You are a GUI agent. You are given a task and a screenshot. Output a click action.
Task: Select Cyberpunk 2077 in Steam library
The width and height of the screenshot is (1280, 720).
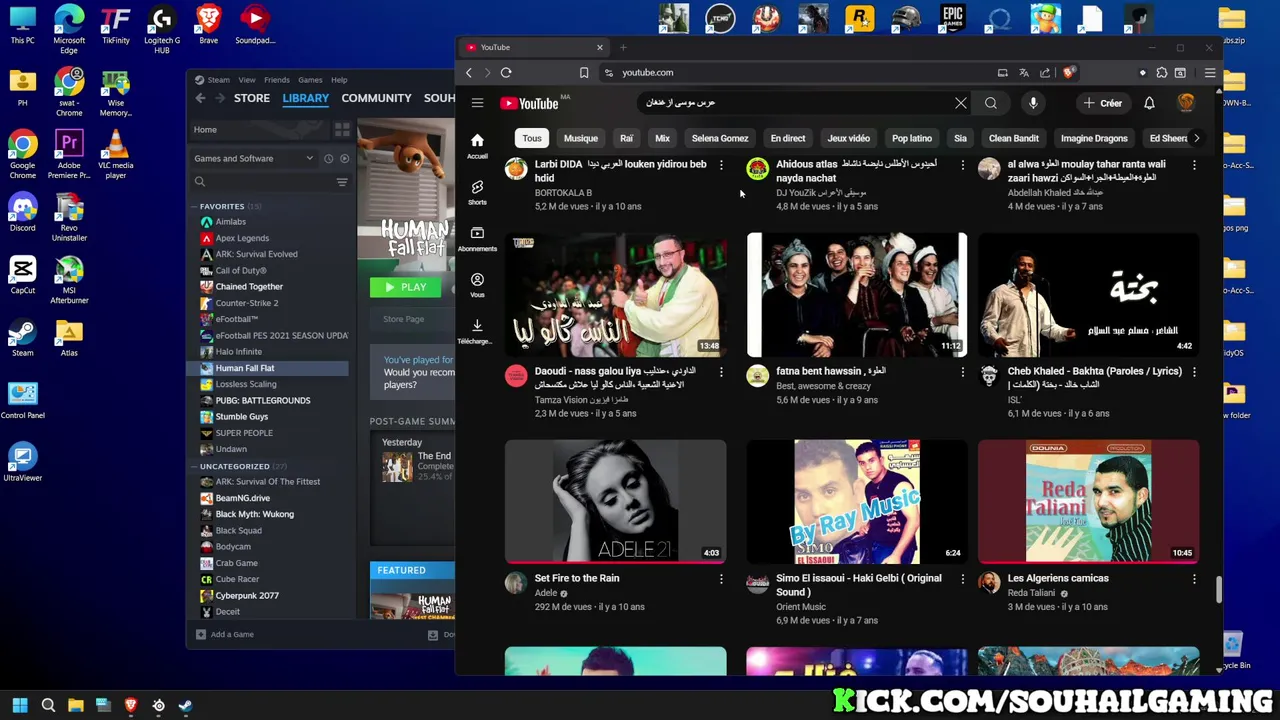tap(247, 595)
